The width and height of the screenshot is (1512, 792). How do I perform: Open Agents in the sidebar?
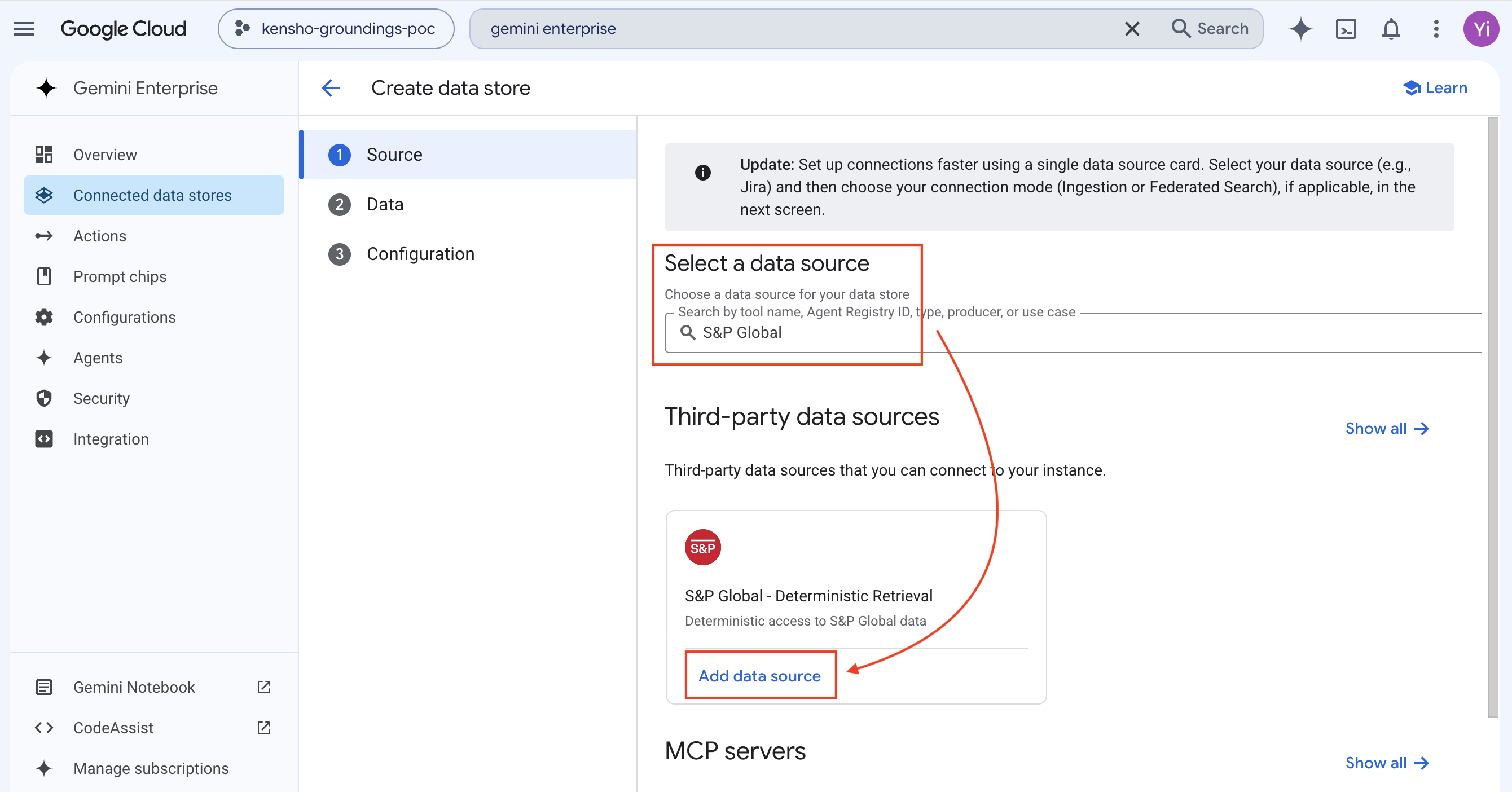[x=154, y=358]
